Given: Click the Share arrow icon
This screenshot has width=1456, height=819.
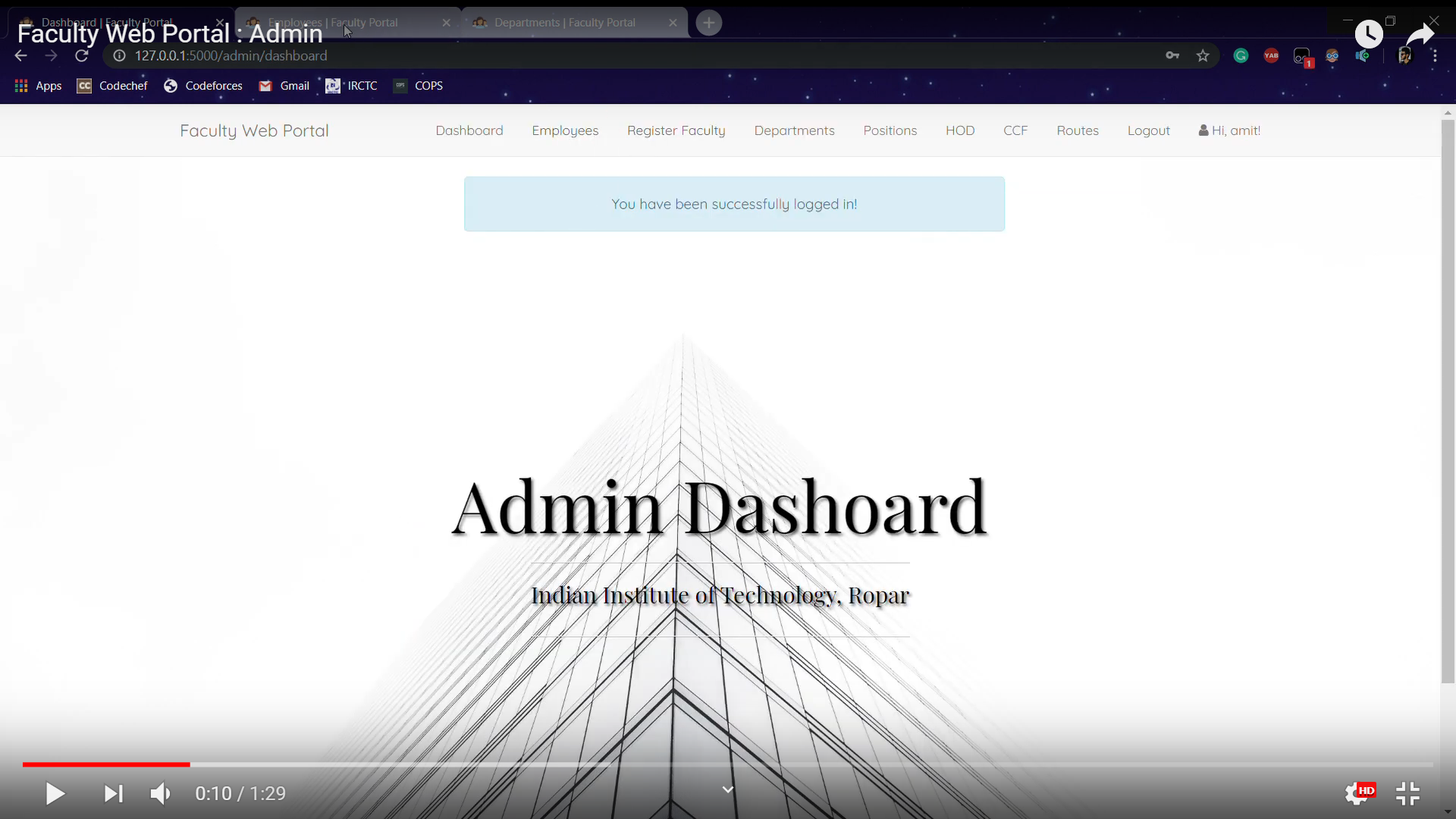Looking at the screenshot, I should [x=1420, y=33].
